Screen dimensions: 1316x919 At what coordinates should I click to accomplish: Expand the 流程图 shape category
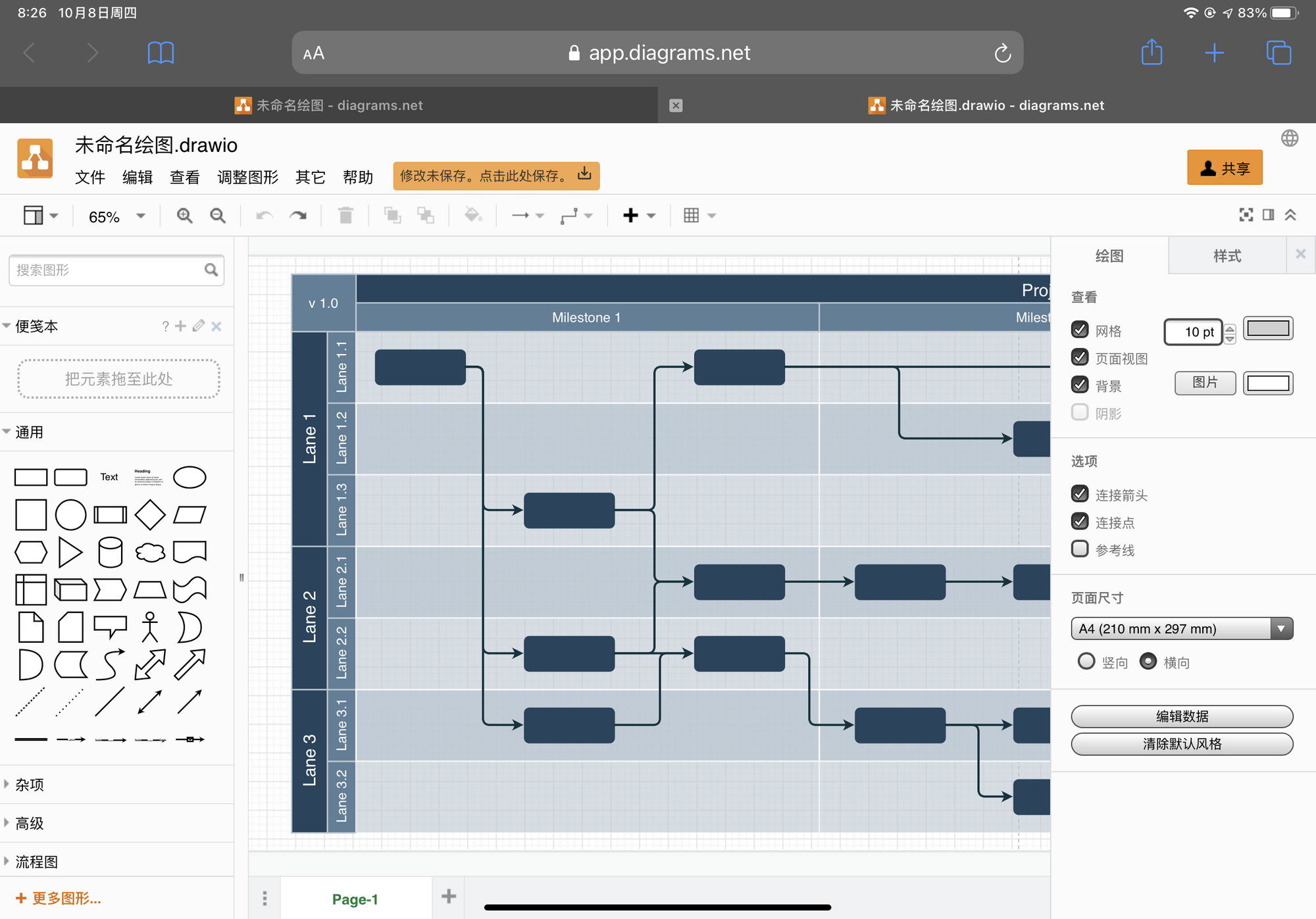pyautogui.click(x=36, y=862)
